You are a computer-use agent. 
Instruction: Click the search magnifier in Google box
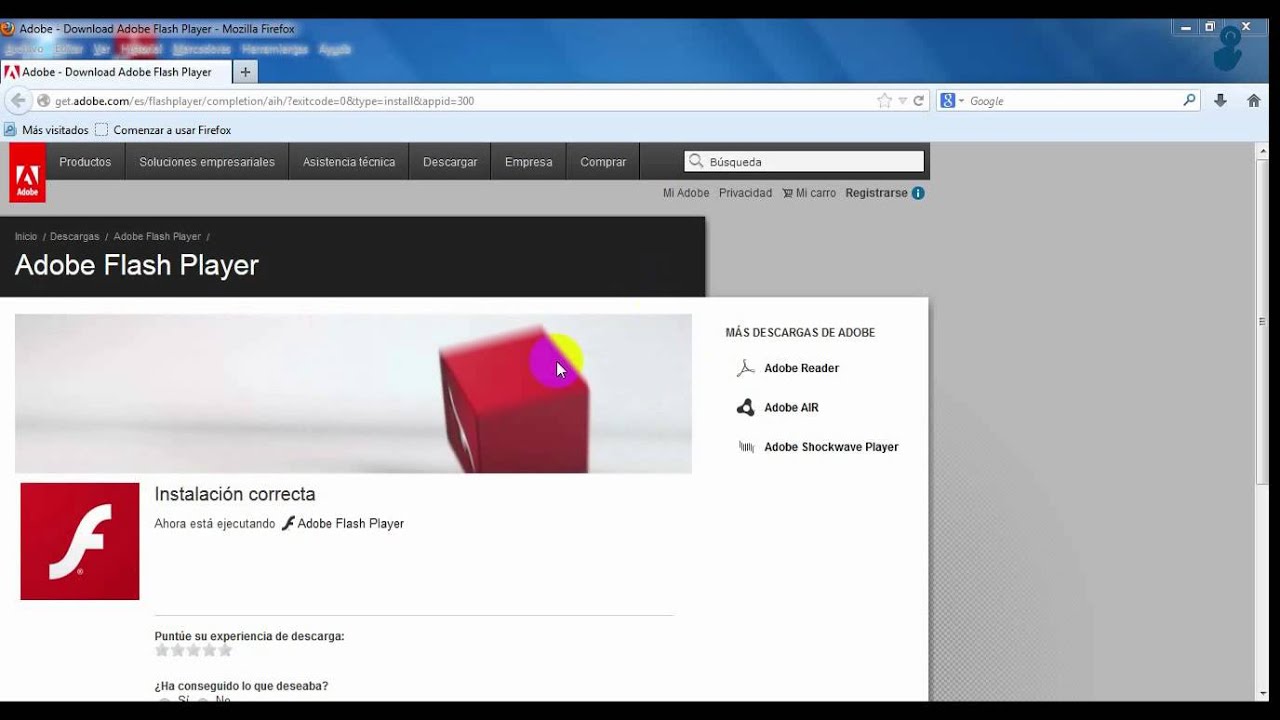1189,100
